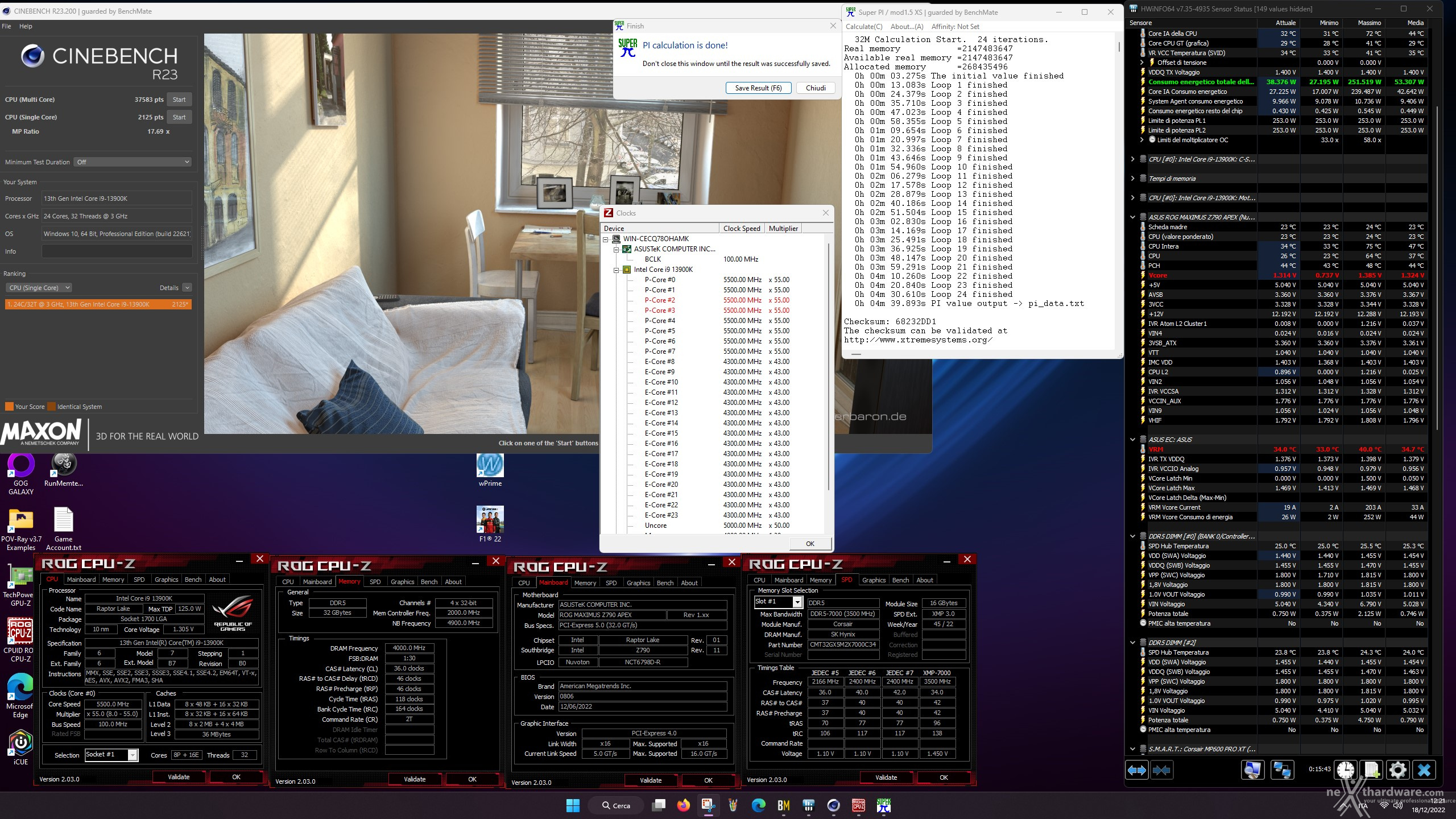Switch to About tab in CPU-Z Mainboard window
Image resolution: width=1456 pixels, height=819 pixels.
tap(689, 583)
